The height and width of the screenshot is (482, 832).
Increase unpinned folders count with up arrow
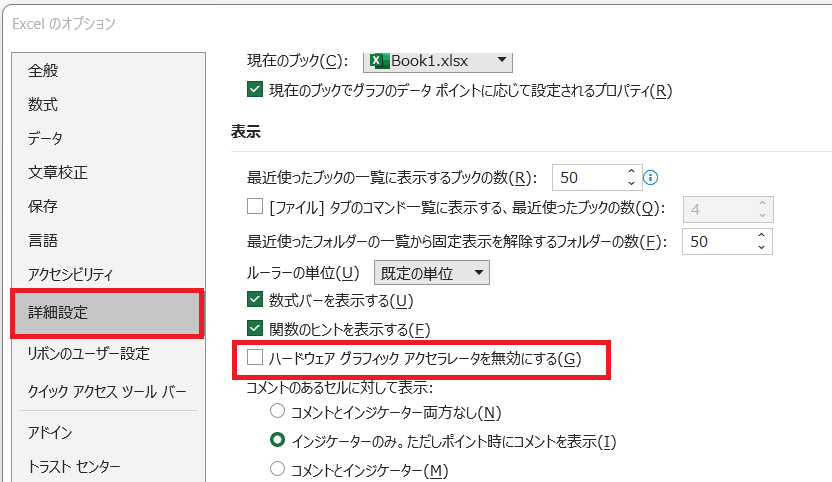pyautogui.click(x=761, y=235)
